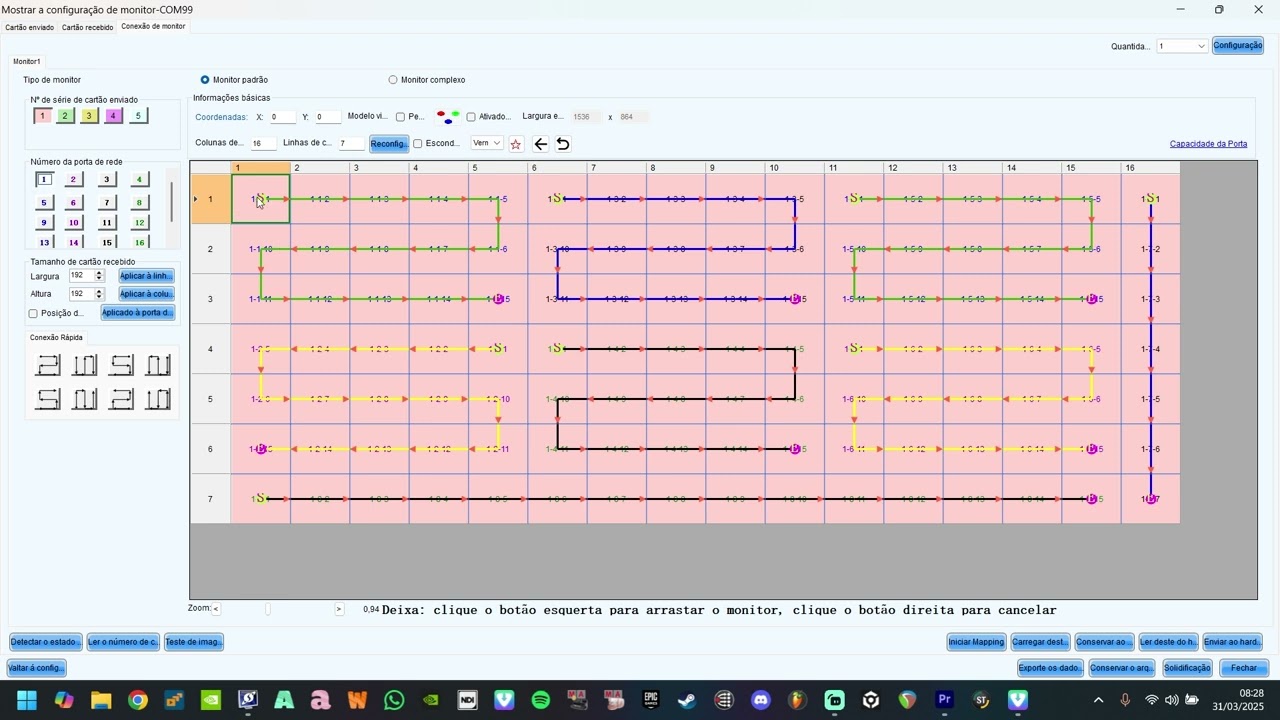Click the Solidificação button
This screenshot has height=720, width=1280.
pyautogui.click(x=1188, y=668)
